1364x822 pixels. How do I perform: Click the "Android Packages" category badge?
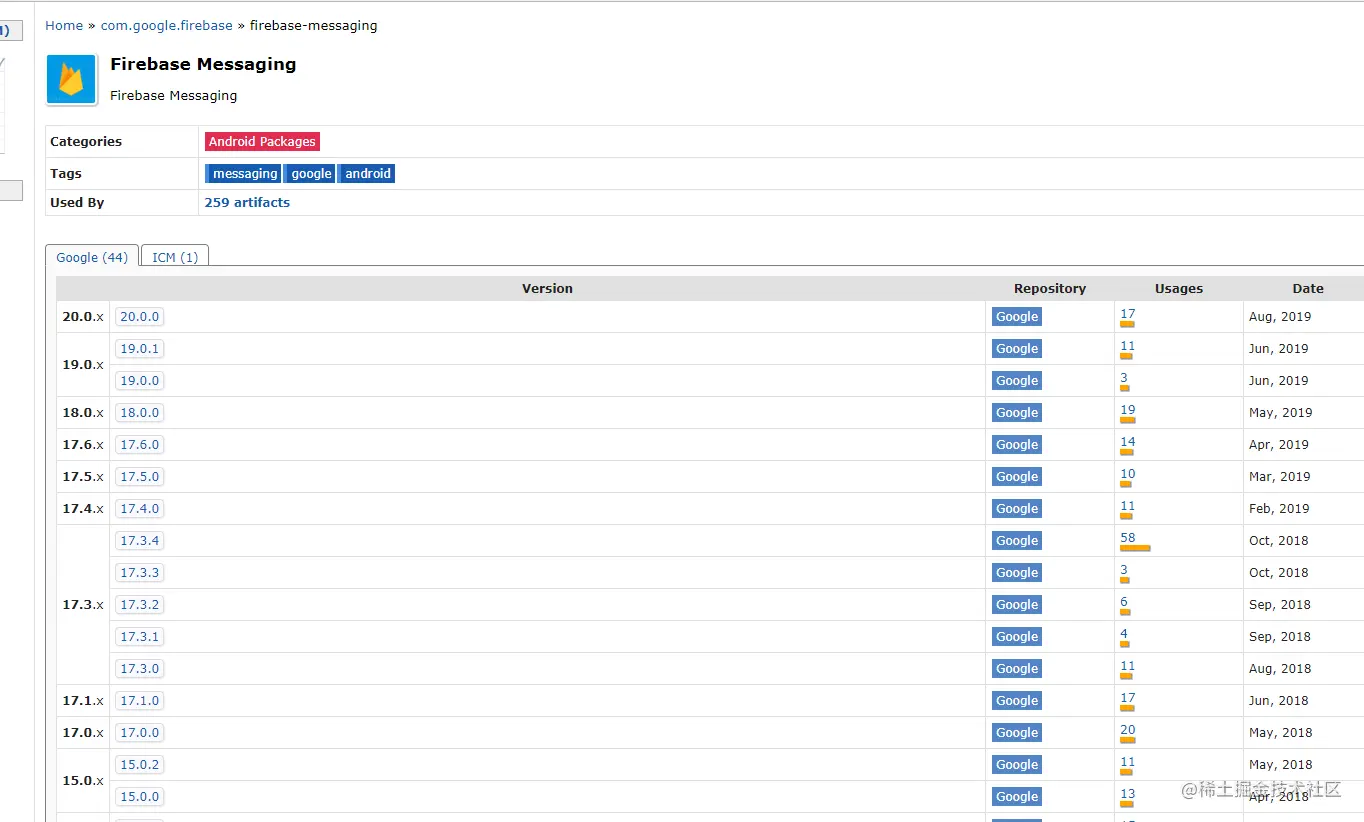tap(262, 141)
